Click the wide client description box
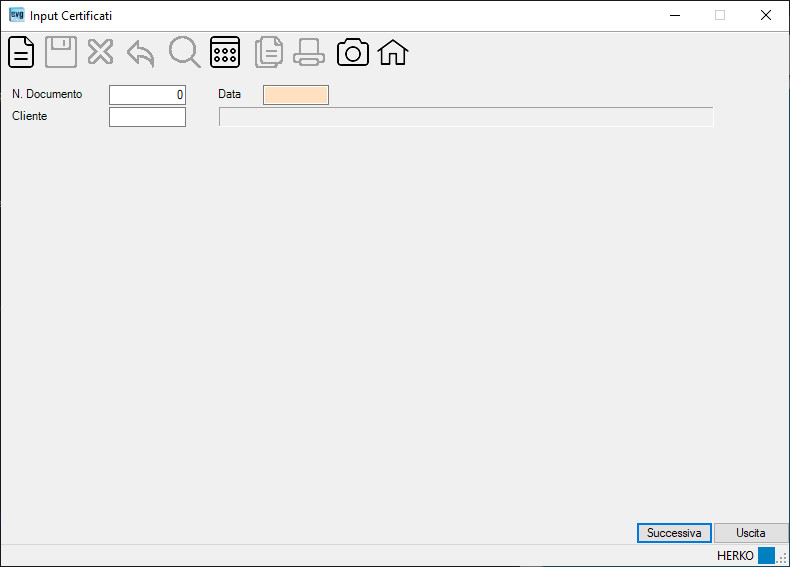 click(466, 117)
